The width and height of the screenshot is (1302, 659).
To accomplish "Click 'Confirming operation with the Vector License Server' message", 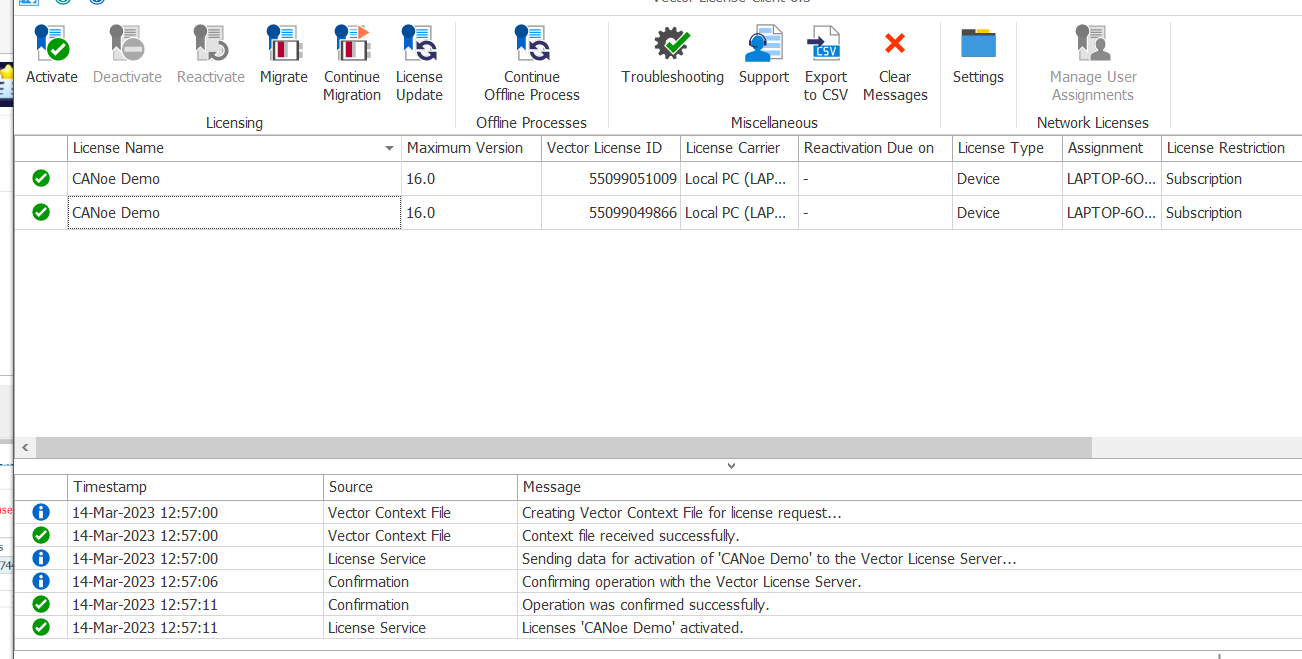I will [692, 582].
